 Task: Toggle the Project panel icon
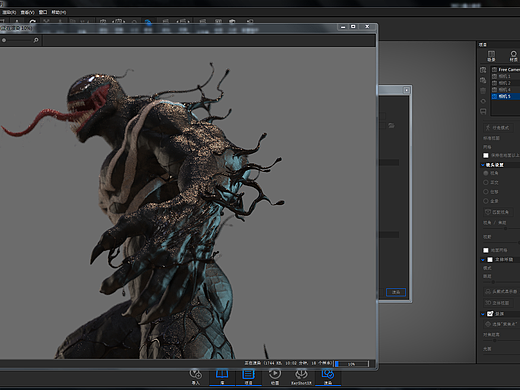(x=248, y=374)
